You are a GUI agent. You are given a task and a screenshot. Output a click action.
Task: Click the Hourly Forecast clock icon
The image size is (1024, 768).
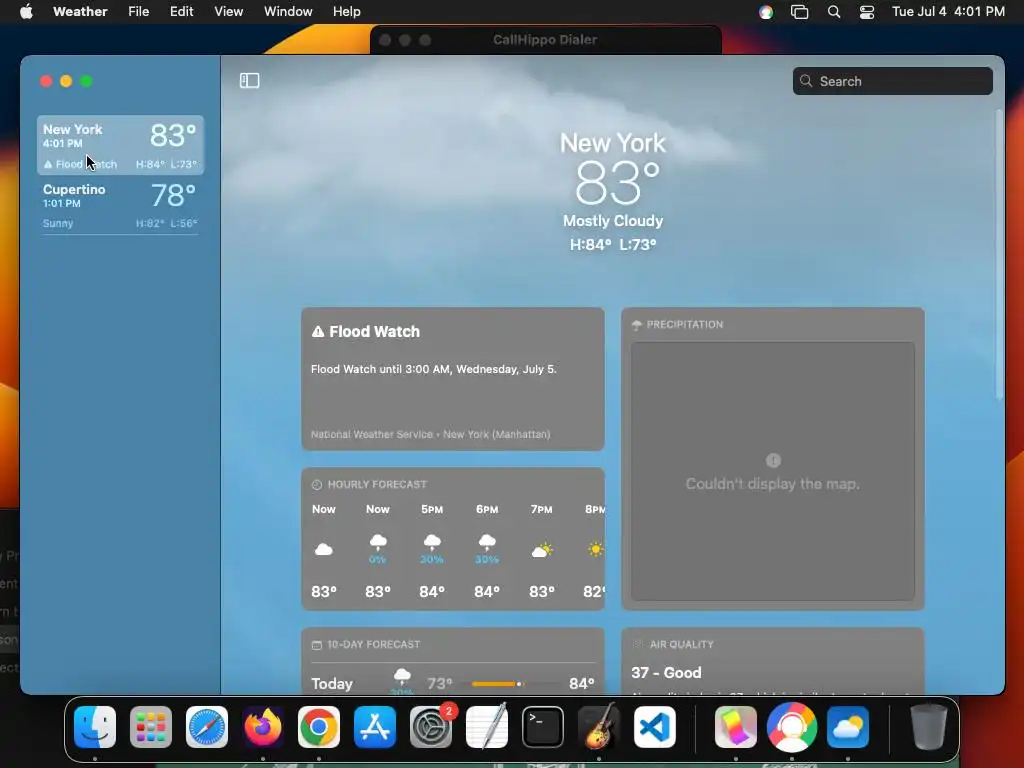tap(317, 485)
